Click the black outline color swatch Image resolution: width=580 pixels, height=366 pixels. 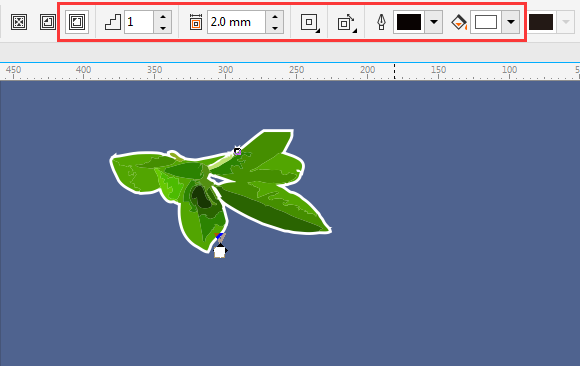pyautogui.click(x=409, y=22)
